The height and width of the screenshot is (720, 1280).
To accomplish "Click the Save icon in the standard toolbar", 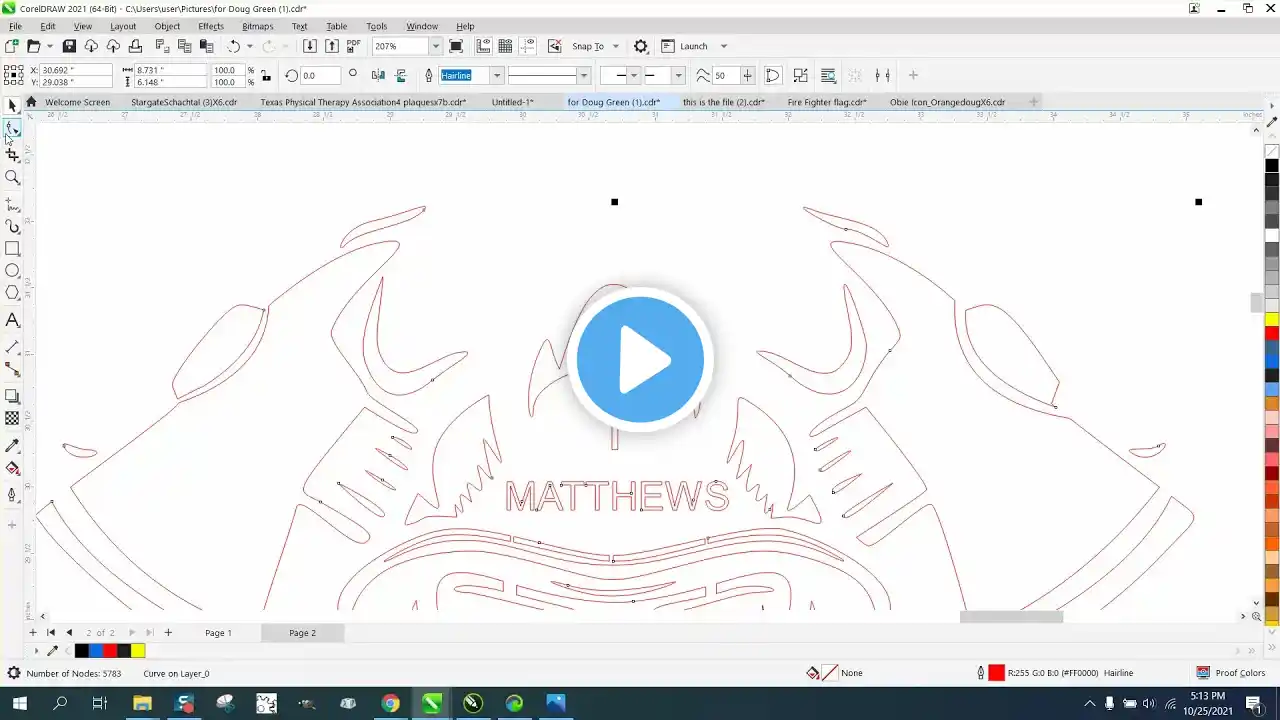I will (69, 46).
